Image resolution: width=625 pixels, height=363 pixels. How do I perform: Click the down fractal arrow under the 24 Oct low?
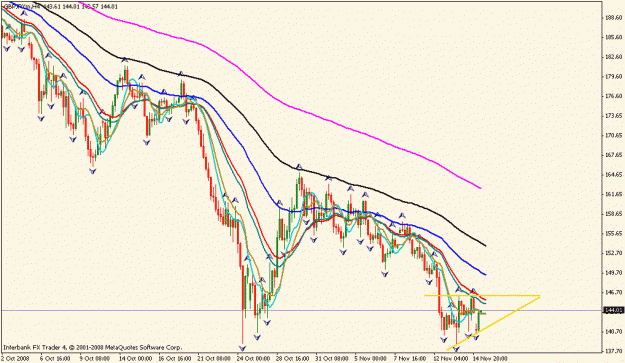pyautogui.click(x=243, y=348)
